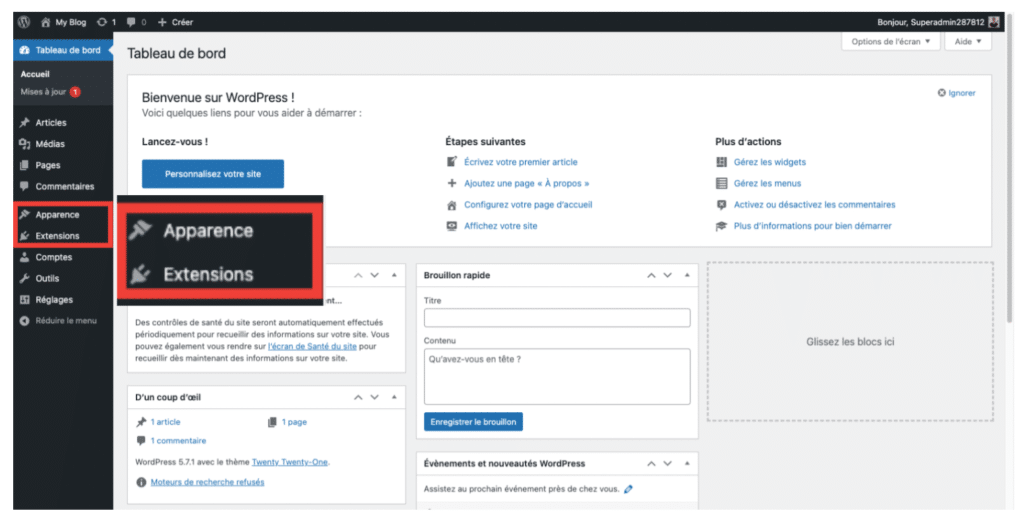Click the Superadmin287812 avatar
This screenshot has width=1024, height=517.
tap(993, 22)
